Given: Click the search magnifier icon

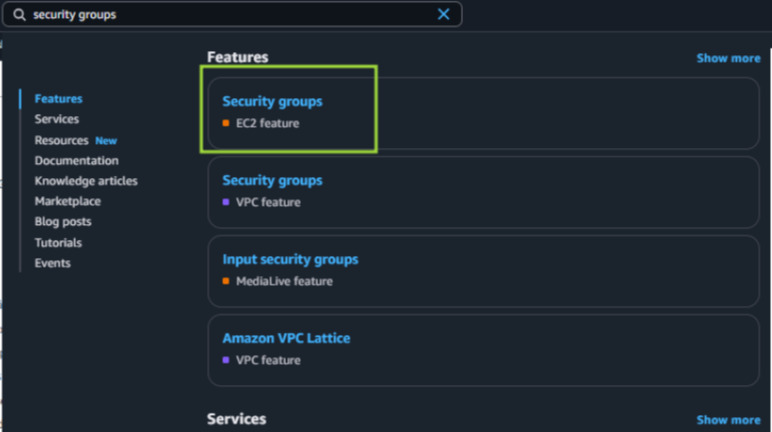Looking at the screenshot, I should [x=19, y=15].
